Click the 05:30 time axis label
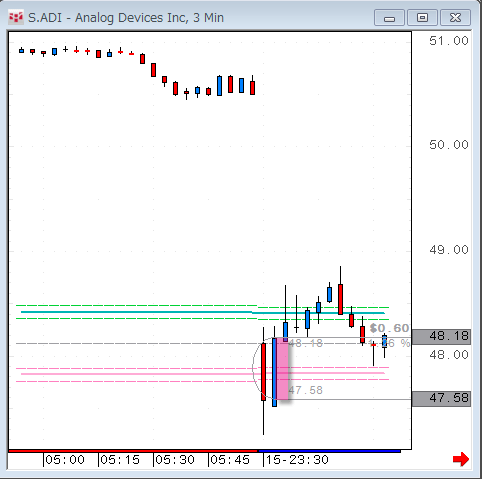Screen dimensions: 482x479 (175, 460)
